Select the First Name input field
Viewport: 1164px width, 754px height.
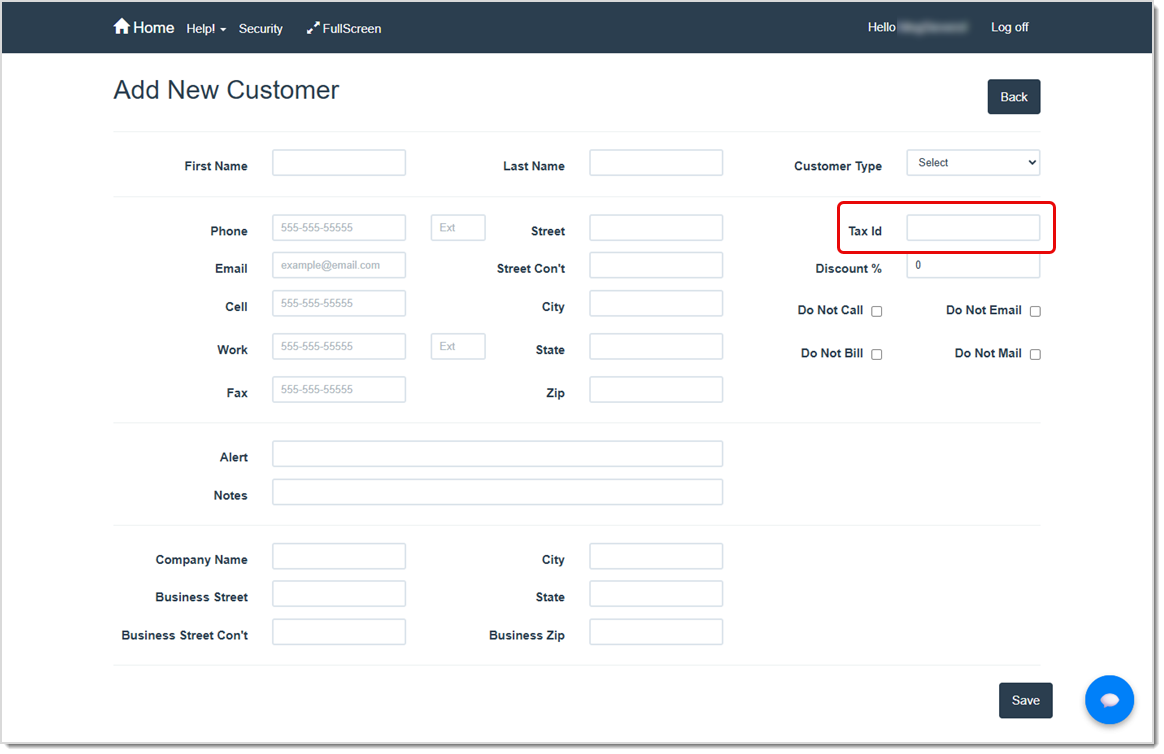tap(338, 162)
